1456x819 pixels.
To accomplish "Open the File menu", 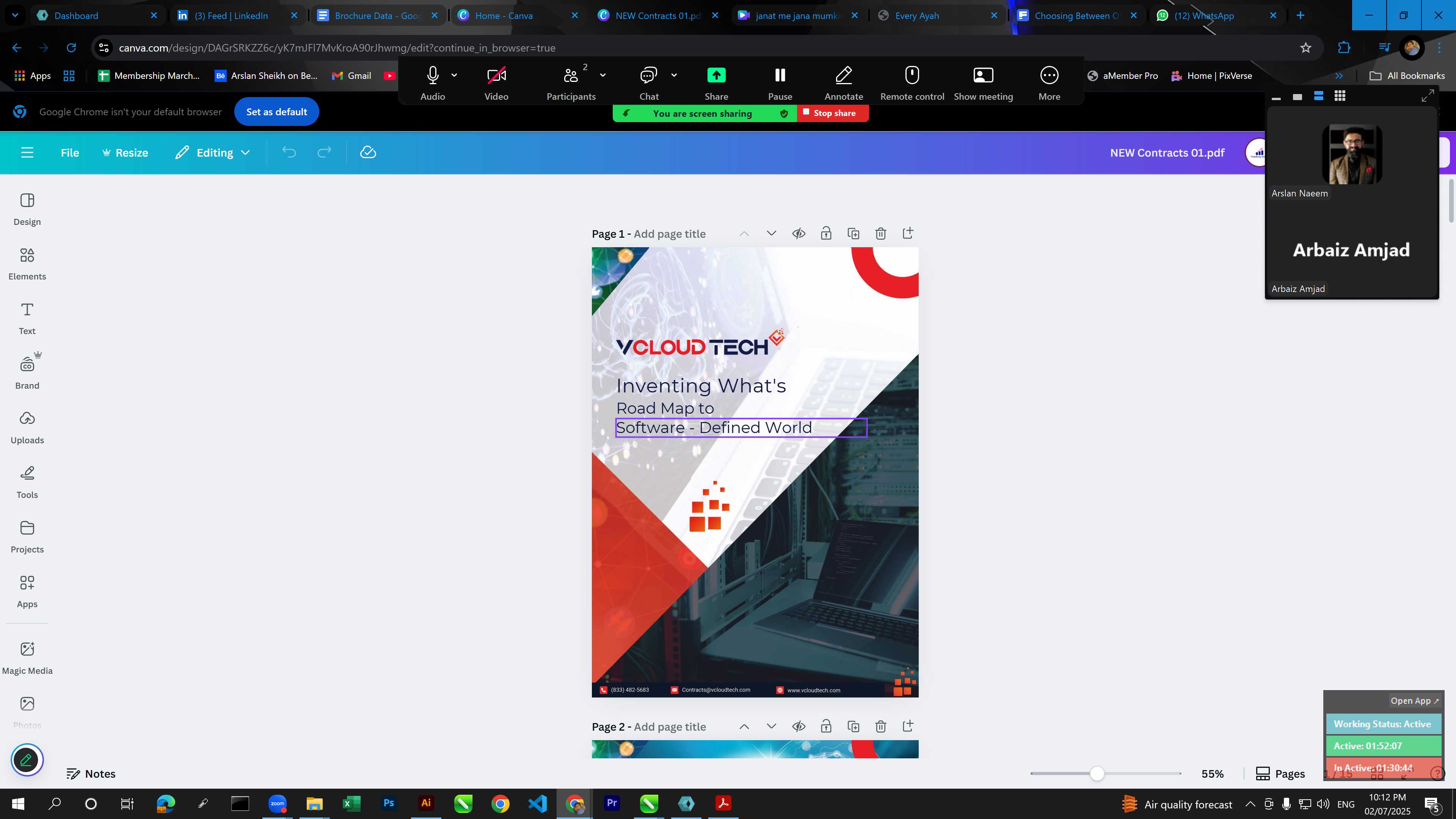I will coord(69,152).
